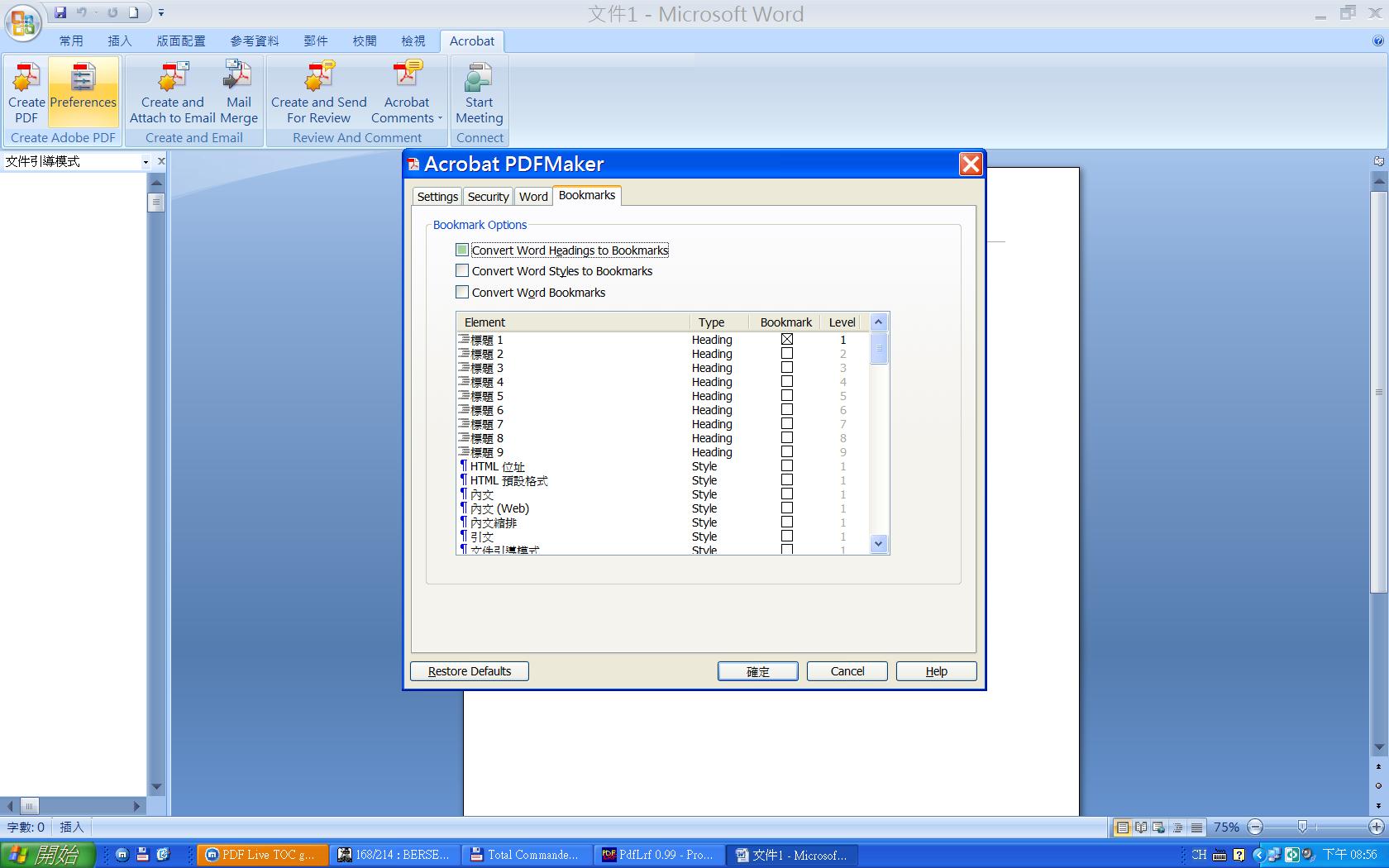Image resolution: width=1389 pixels, height=868 pixels.
Task: Open the 常用 ribbon tab
Action: [x=71, y=41]
